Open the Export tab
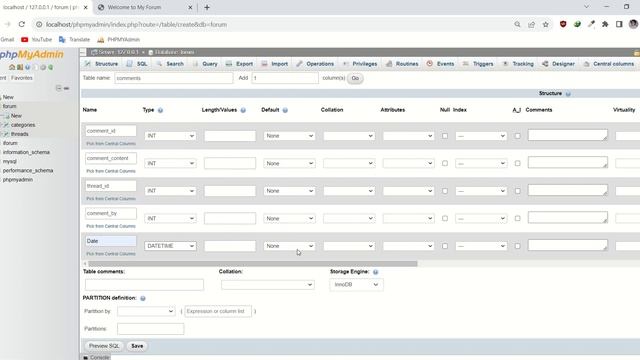The image size is (640, 360). pos(240,64)
